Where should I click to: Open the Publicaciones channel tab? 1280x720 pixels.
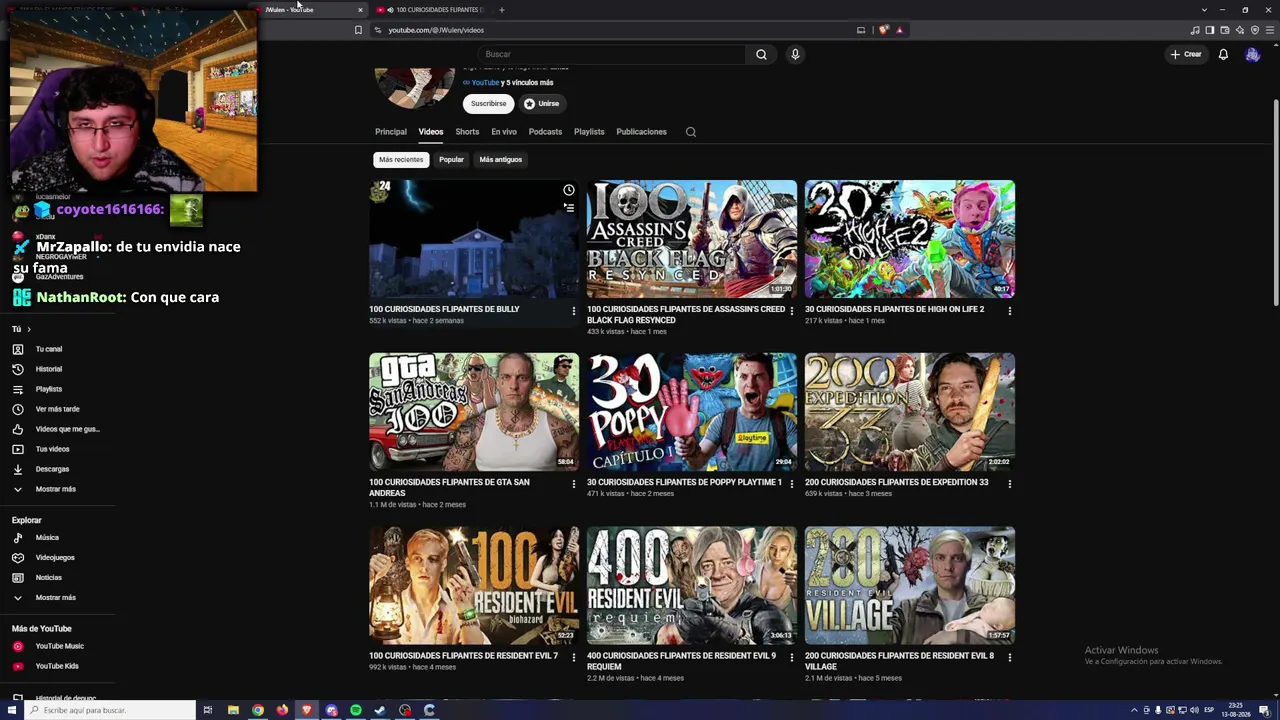[x=641, y=132]
